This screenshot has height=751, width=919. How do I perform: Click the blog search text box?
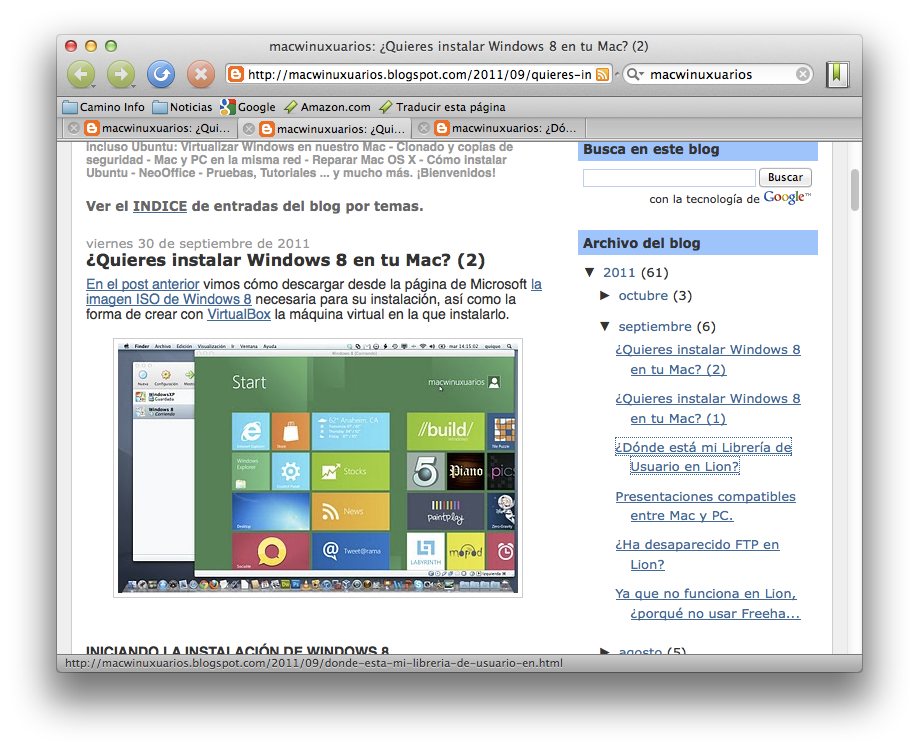tap(669, 178)
